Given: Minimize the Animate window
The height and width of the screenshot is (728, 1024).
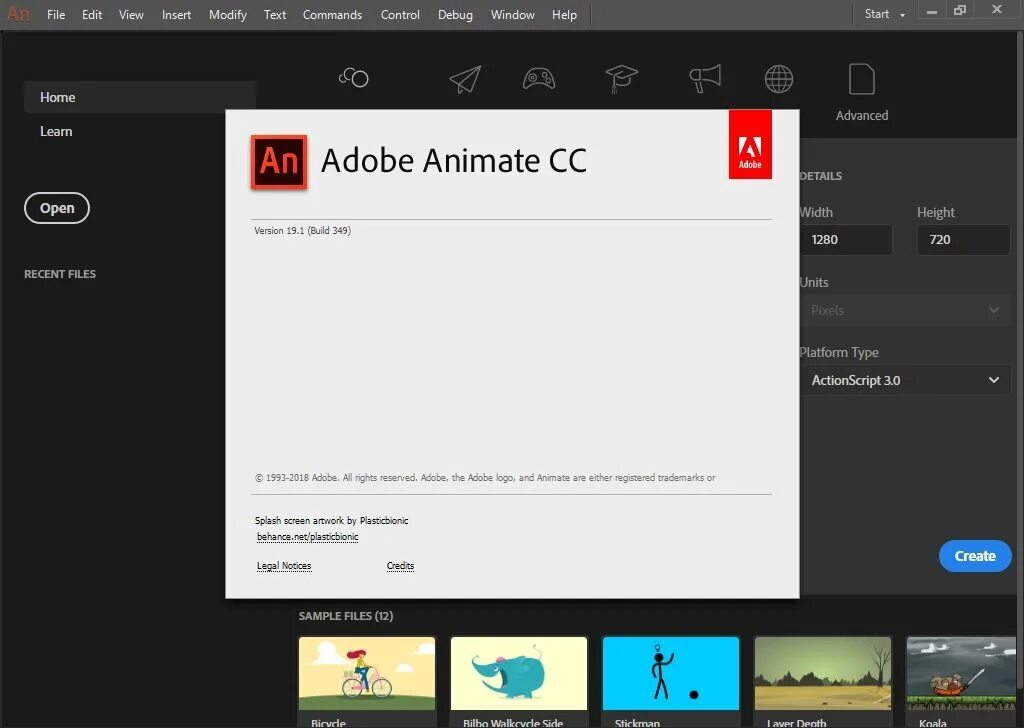Looking at the screenshot, I should (x=932, y=11).
